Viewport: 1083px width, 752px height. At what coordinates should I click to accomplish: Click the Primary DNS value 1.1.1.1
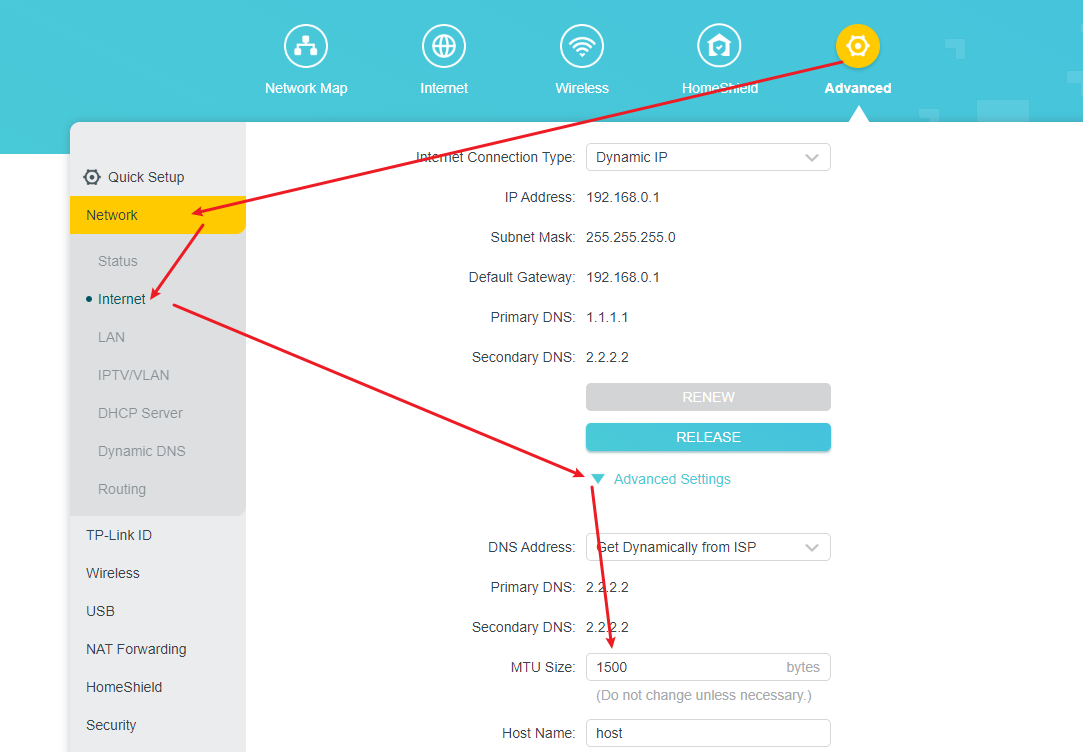click(x=607, y=318)
